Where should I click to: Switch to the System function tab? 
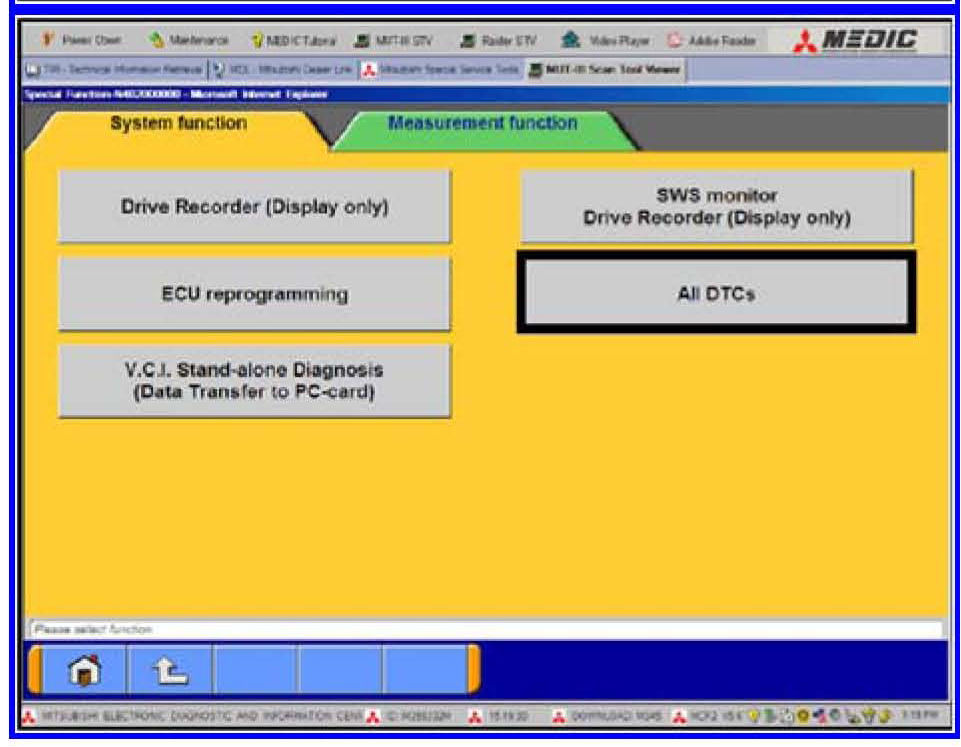point(179,124)
